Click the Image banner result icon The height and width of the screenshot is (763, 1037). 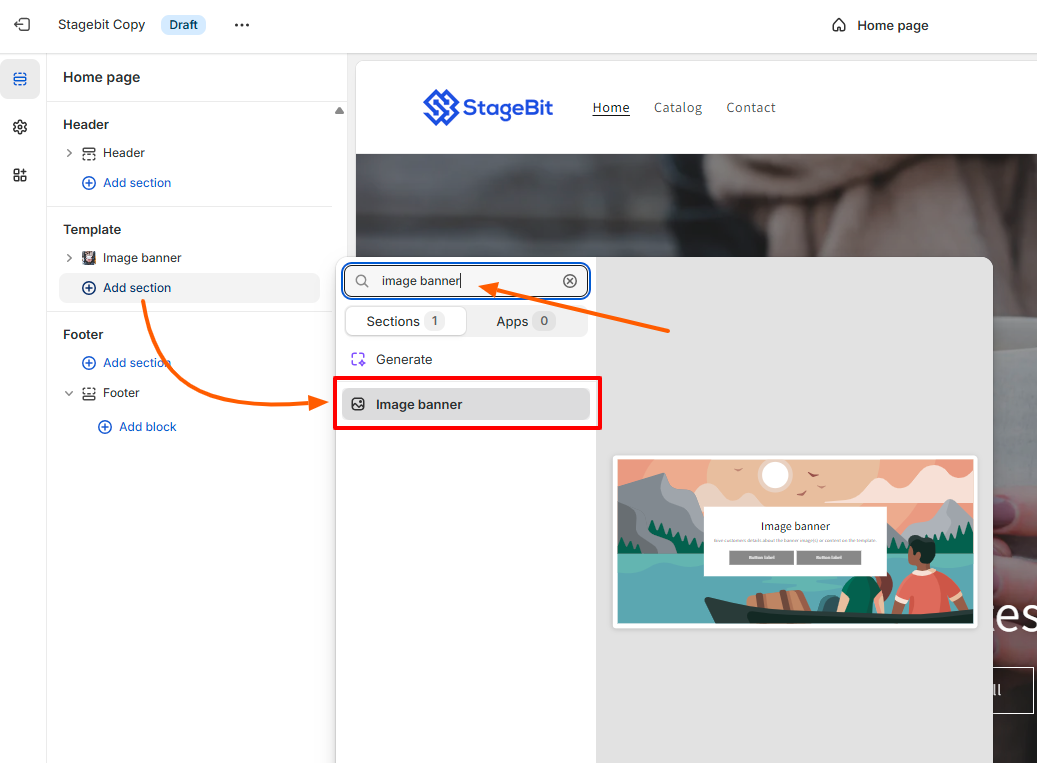pyautogui.click(x=358, y=405)
